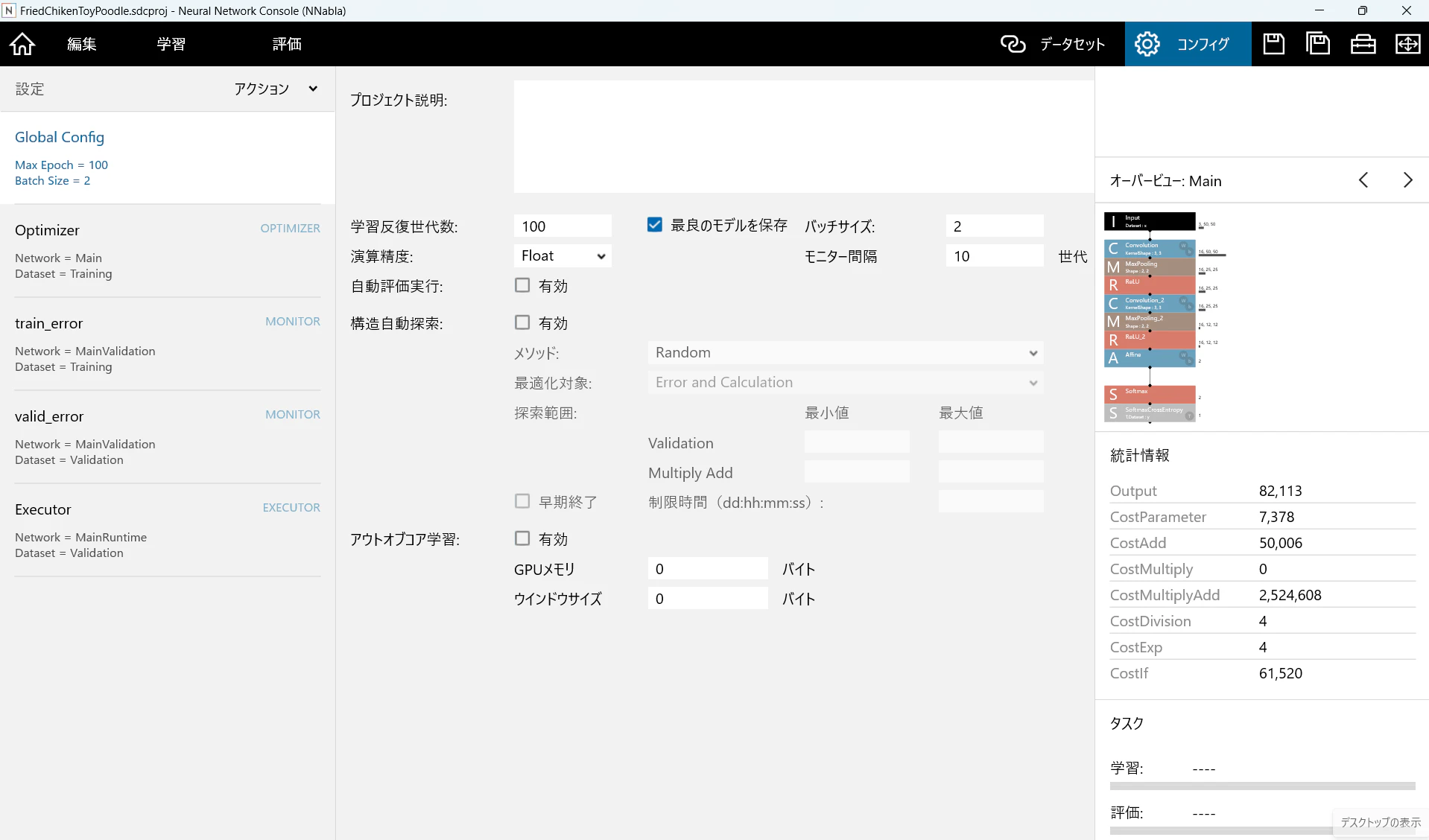Open 最適化対象 Error and Calculation dropdown
The image size is (1429, 840).
point(846,382)
